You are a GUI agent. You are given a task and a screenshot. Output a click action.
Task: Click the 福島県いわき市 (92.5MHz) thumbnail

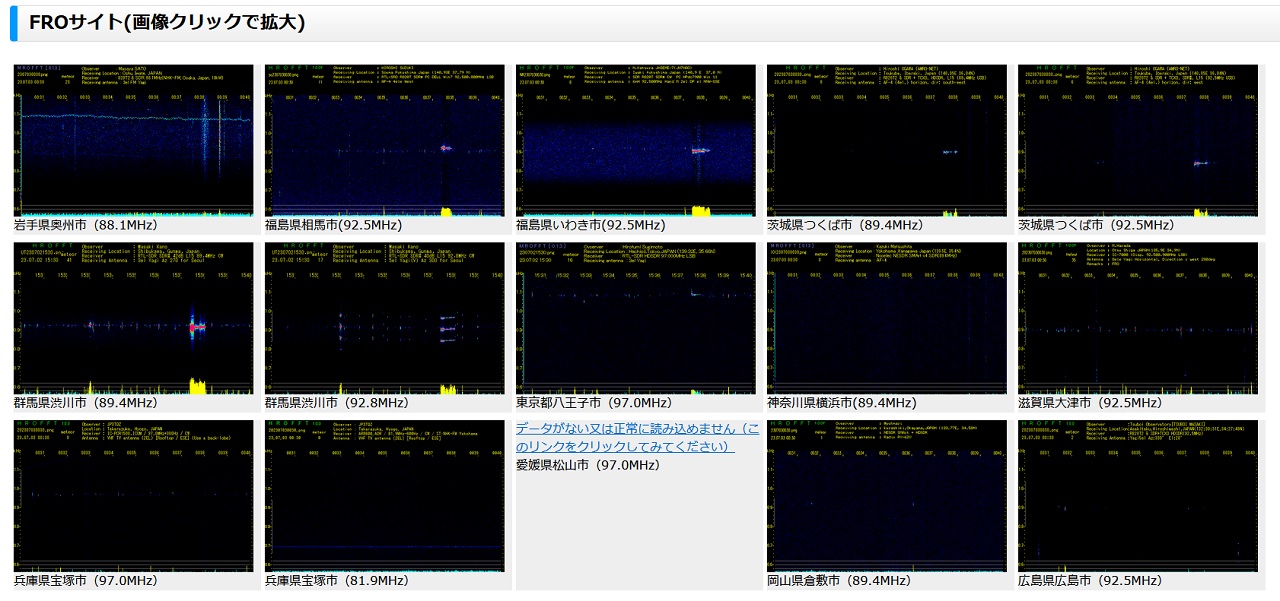[x=635, y=140]
